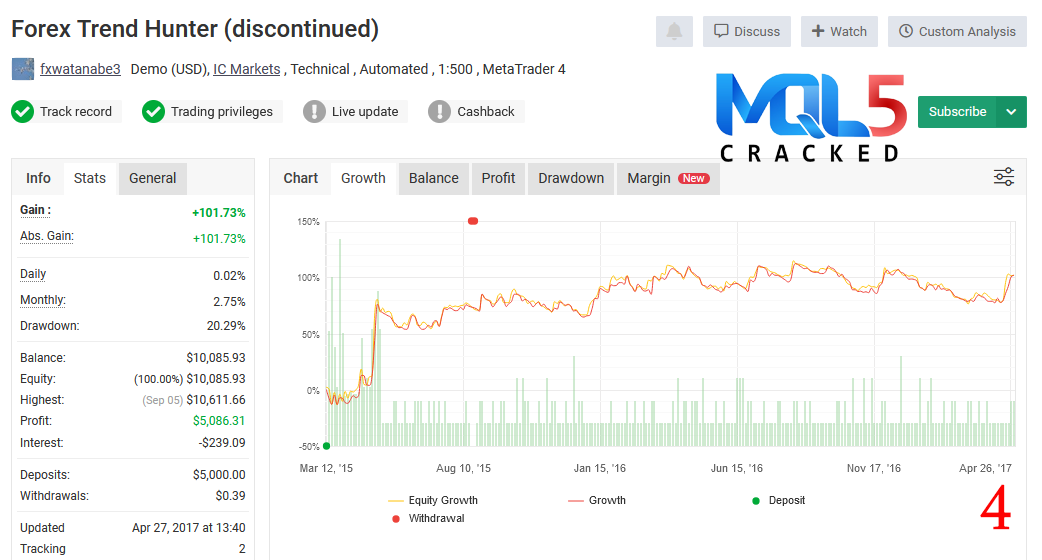Click the Aug 10, '15 axis label

pos(463,468)
